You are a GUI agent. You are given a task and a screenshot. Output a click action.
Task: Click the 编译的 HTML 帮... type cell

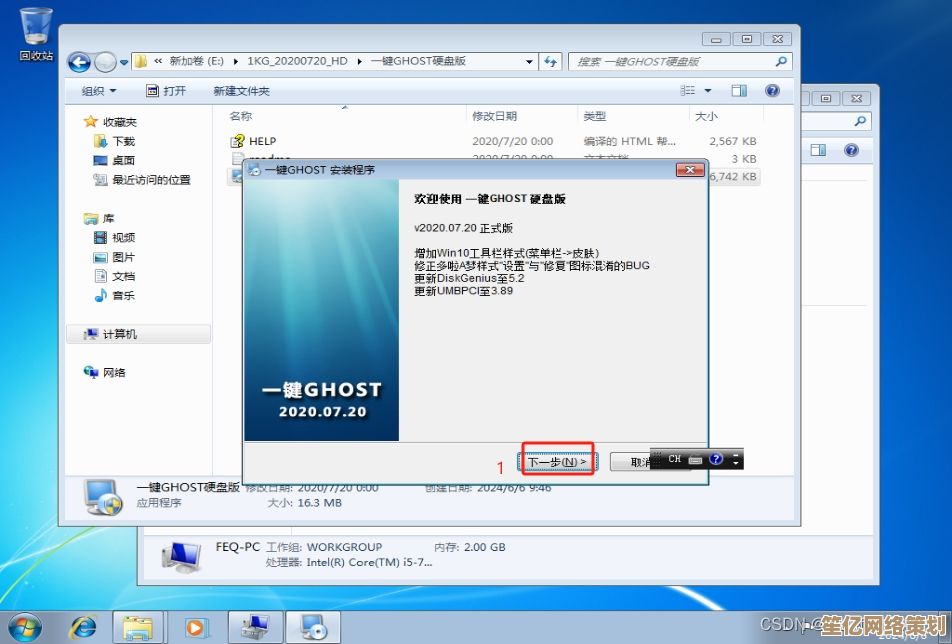(x=630, y=141)
